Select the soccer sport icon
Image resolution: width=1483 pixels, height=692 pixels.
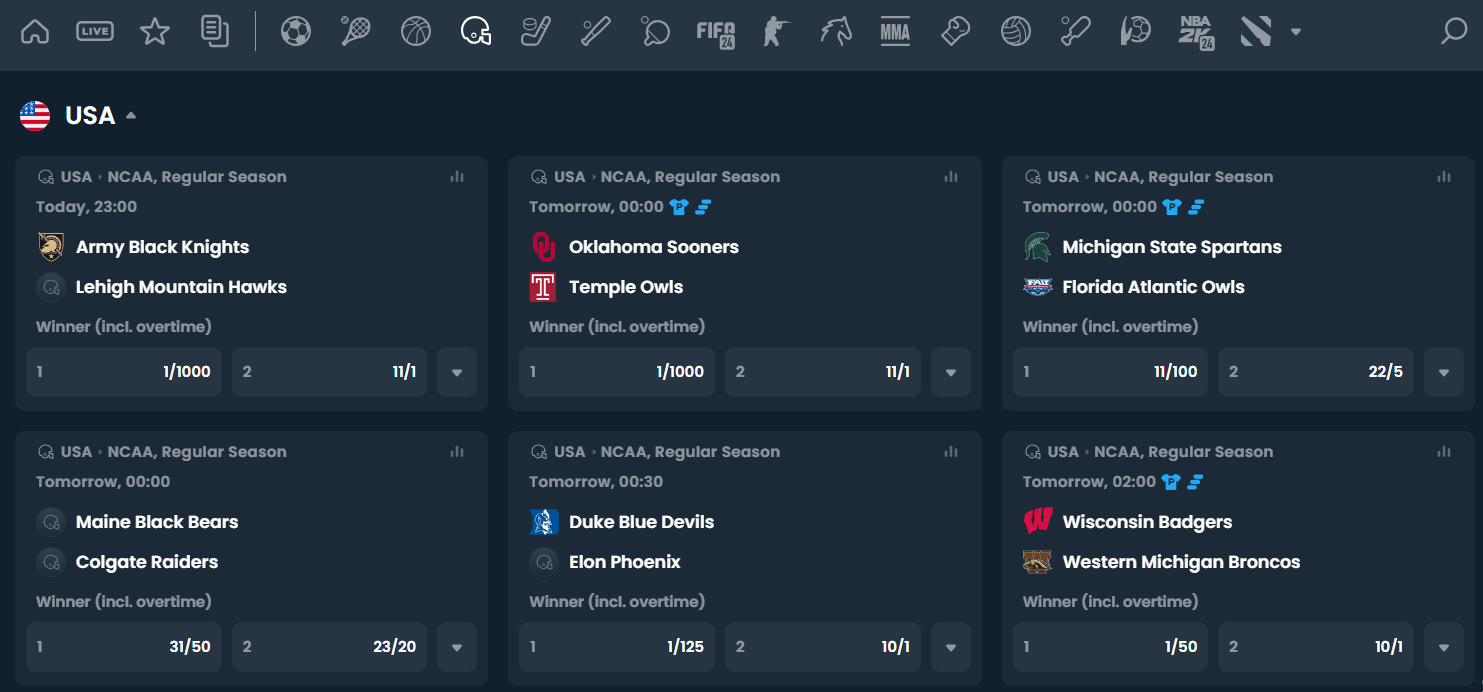295,31
